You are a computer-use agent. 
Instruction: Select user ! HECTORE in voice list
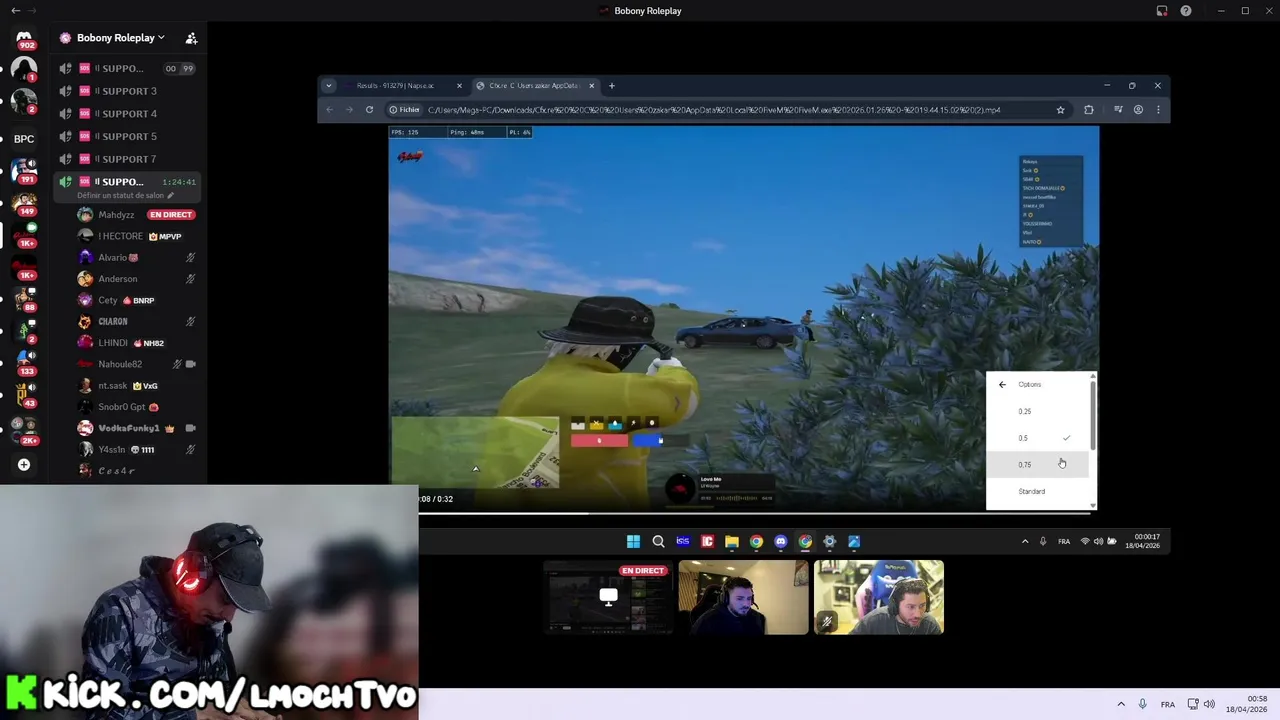[137, 236]
